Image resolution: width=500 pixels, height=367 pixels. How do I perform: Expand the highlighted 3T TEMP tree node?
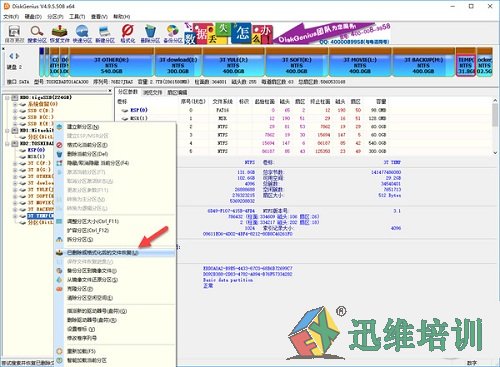[x=15, y=216]
